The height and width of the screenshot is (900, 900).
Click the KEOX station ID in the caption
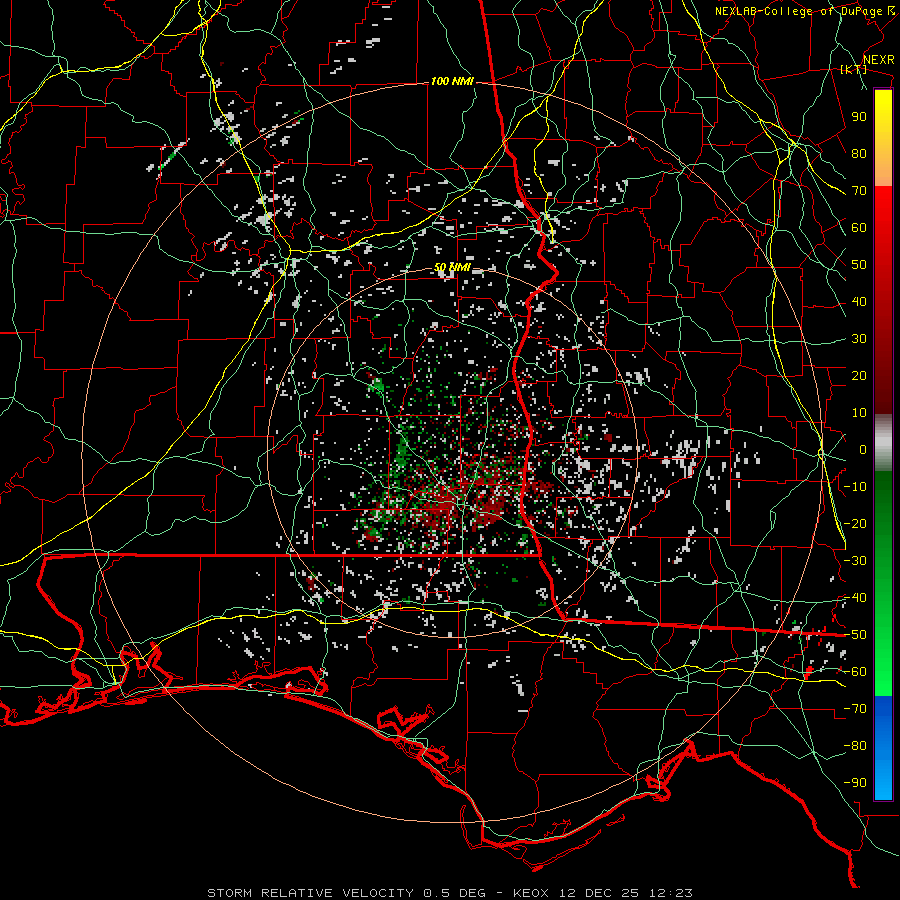tap(531, 893)
